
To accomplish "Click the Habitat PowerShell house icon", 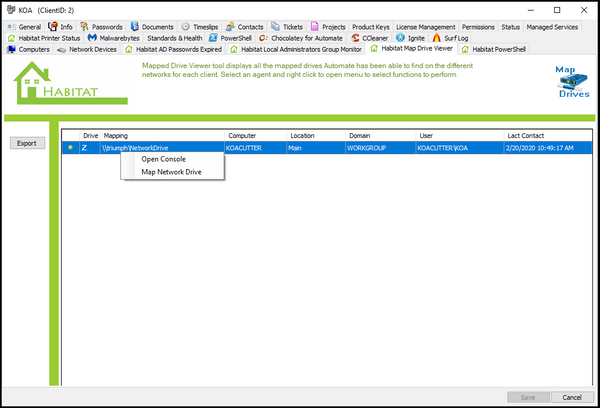I will point(465,49).
